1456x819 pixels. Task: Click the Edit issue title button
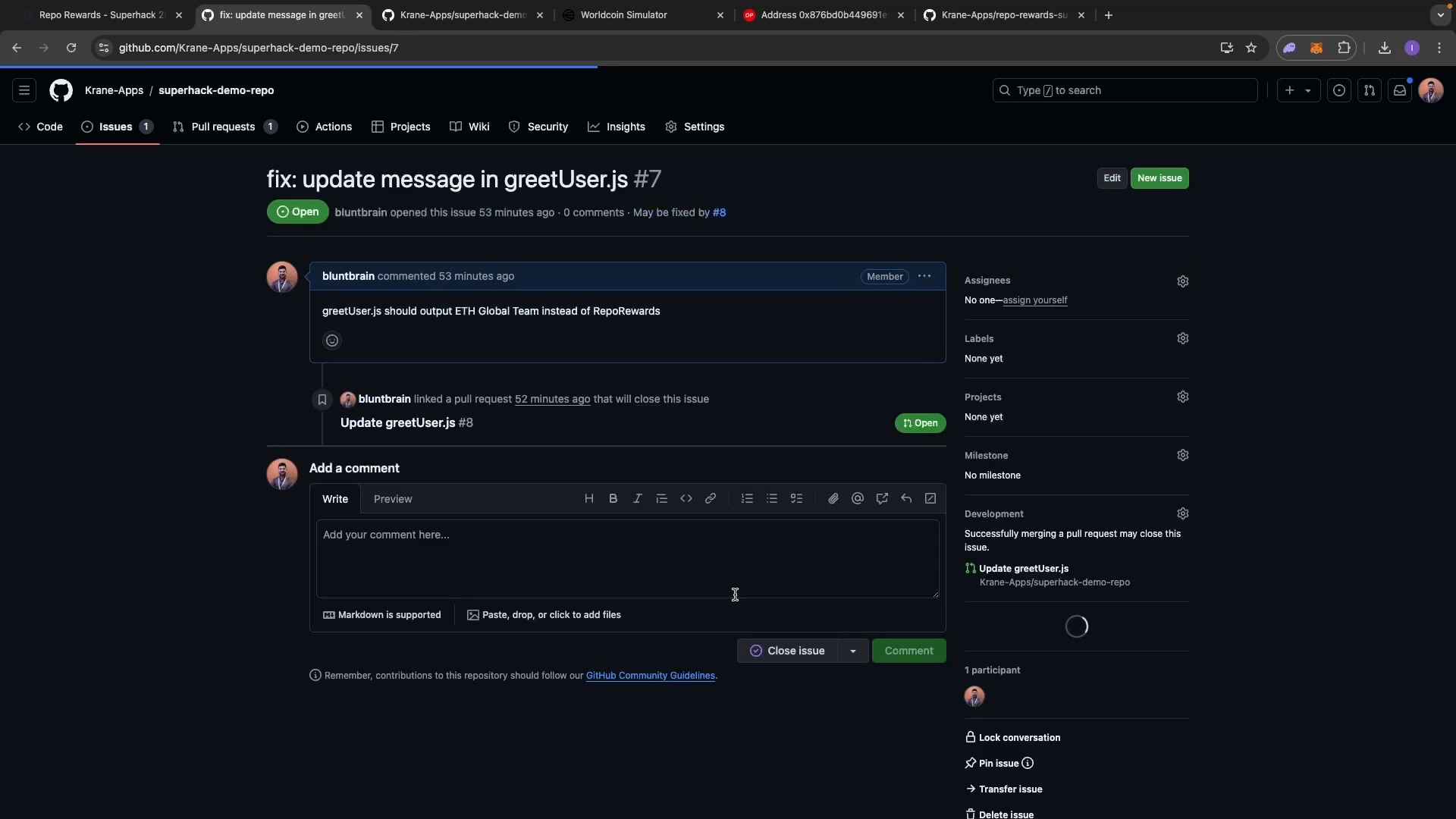tap(1112, 178)
